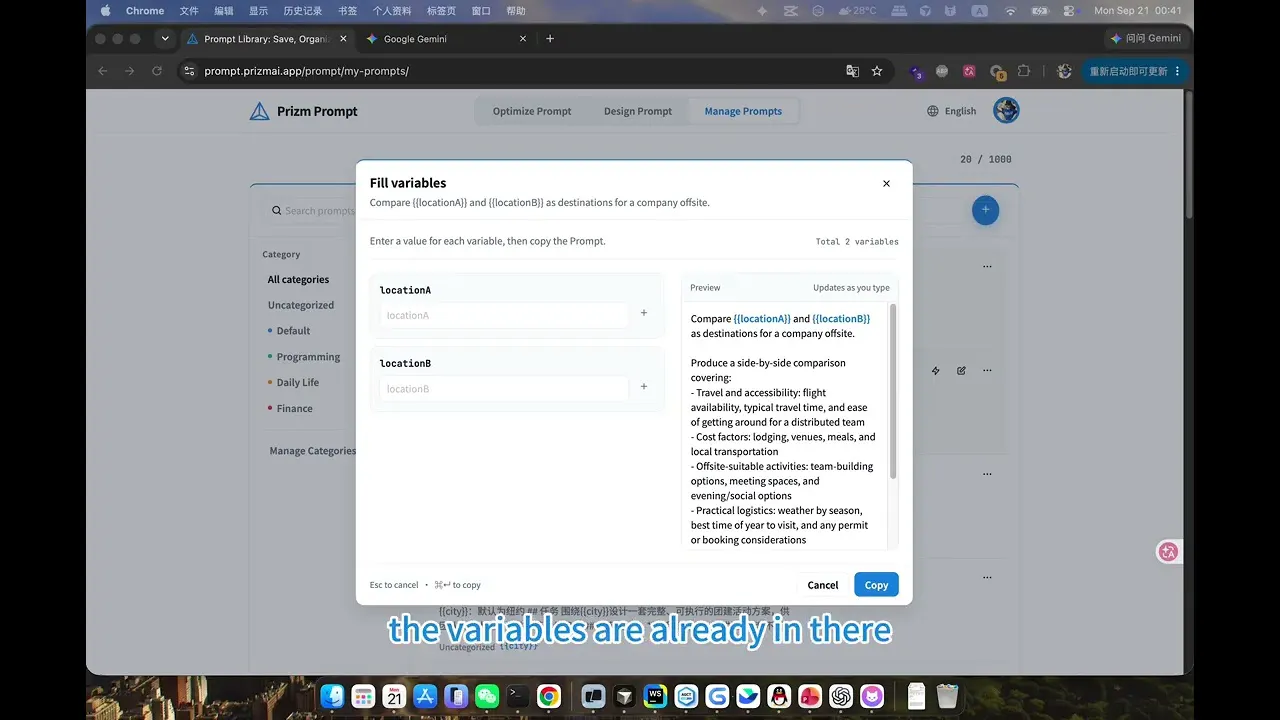Switch to Manage Prompts tab

pyautogui.click(x=743, y=111)
